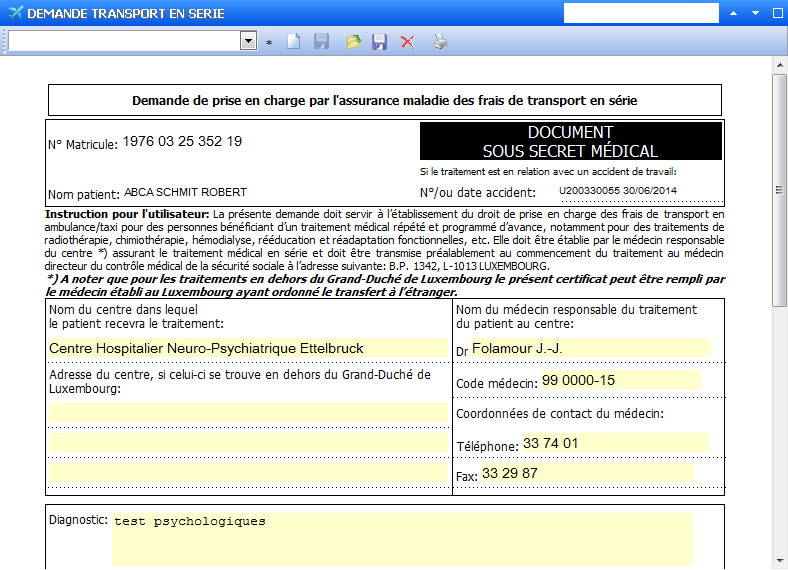The height and width of the screenshot is (570, 788).
Task: Click the Fax number field
Action: click(x=586, y=473)
